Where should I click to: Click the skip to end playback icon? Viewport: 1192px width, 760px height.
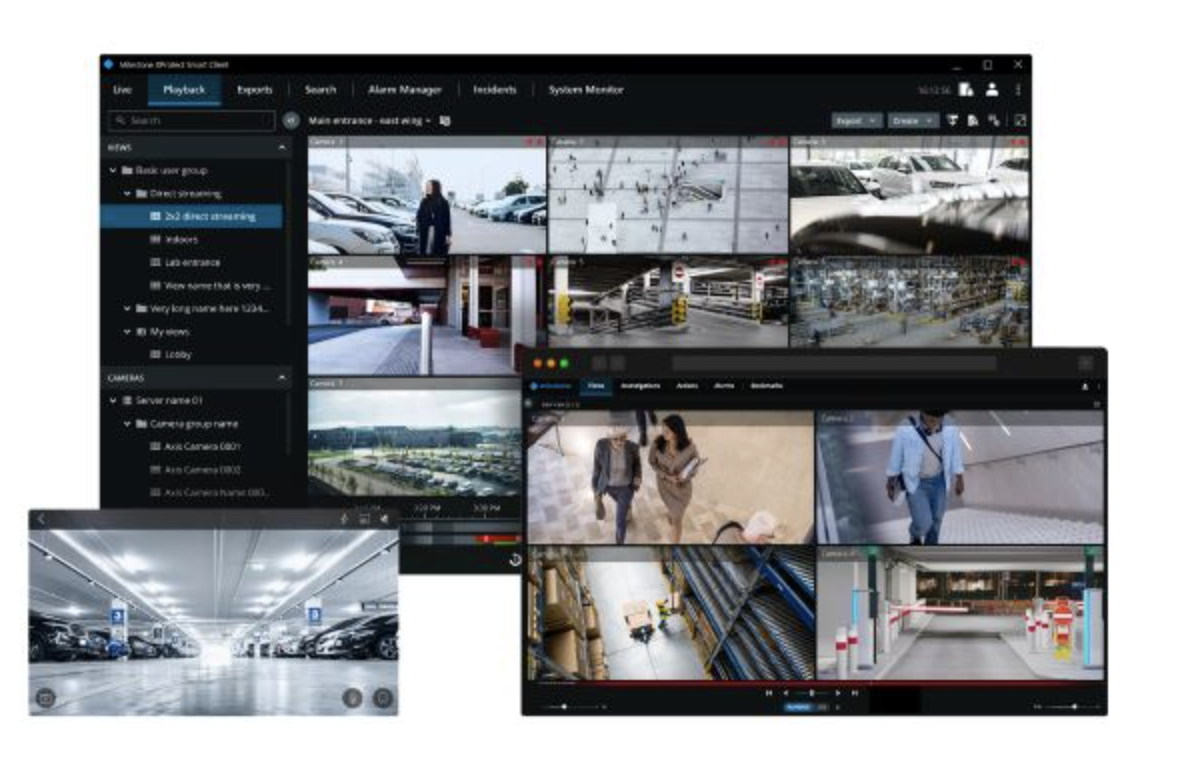[x=854, y=692]
